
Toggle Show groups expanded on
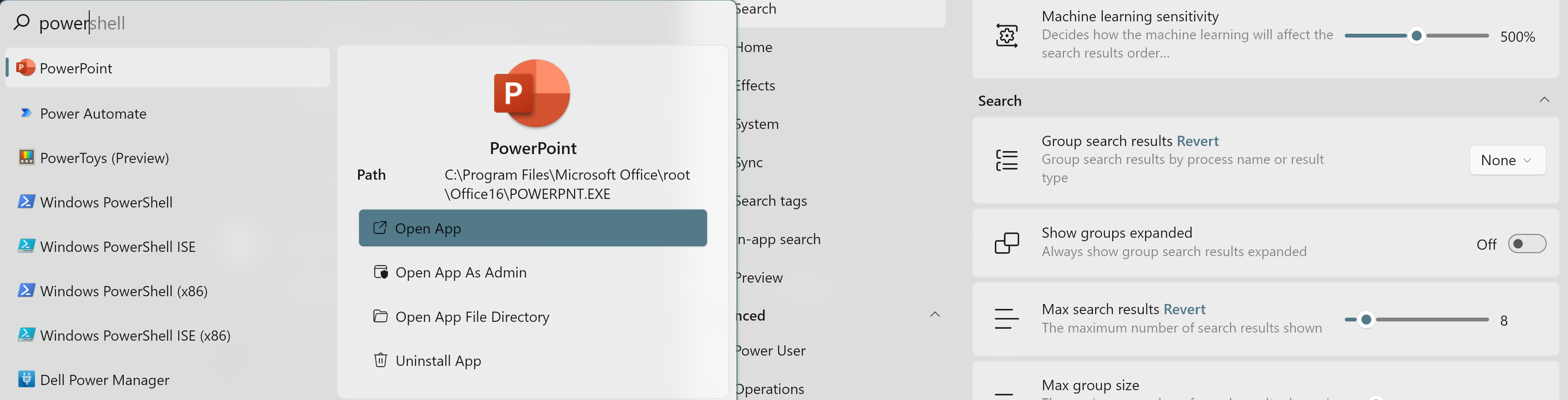[x=1527, y=243]
